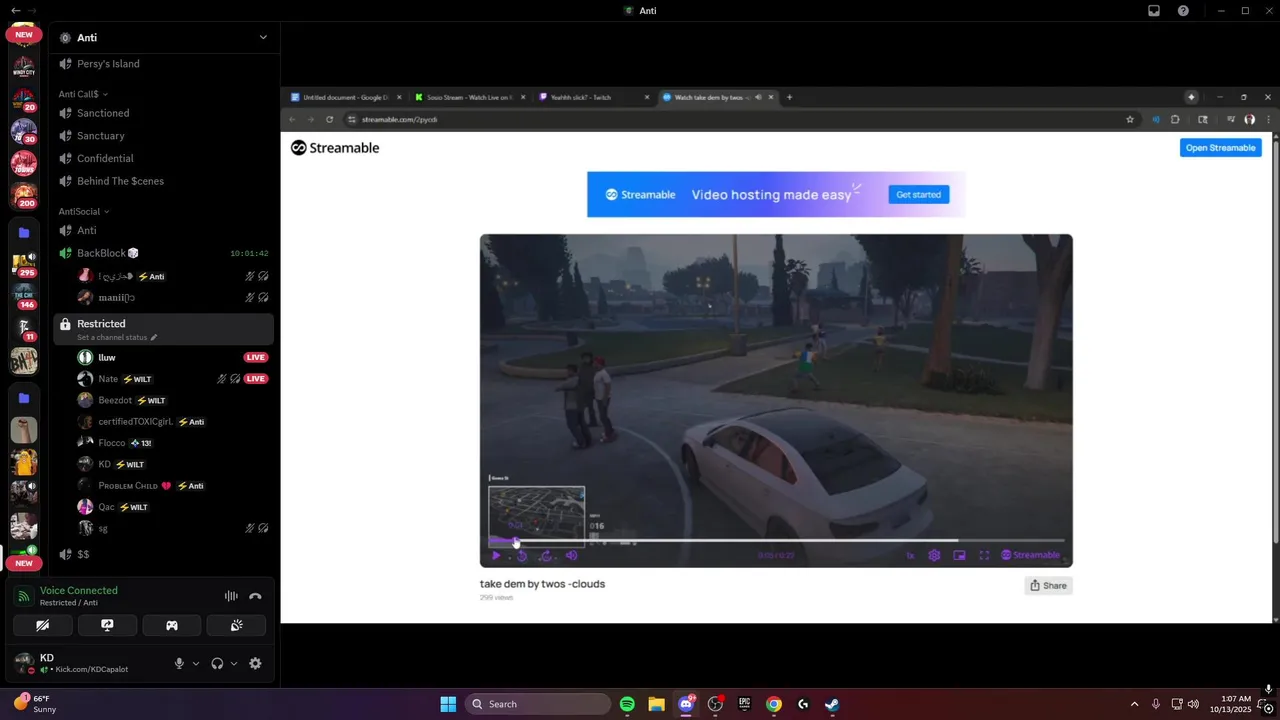Switch to Untitled document browser tab
The image size is (1280, 720).
point(345,97)
